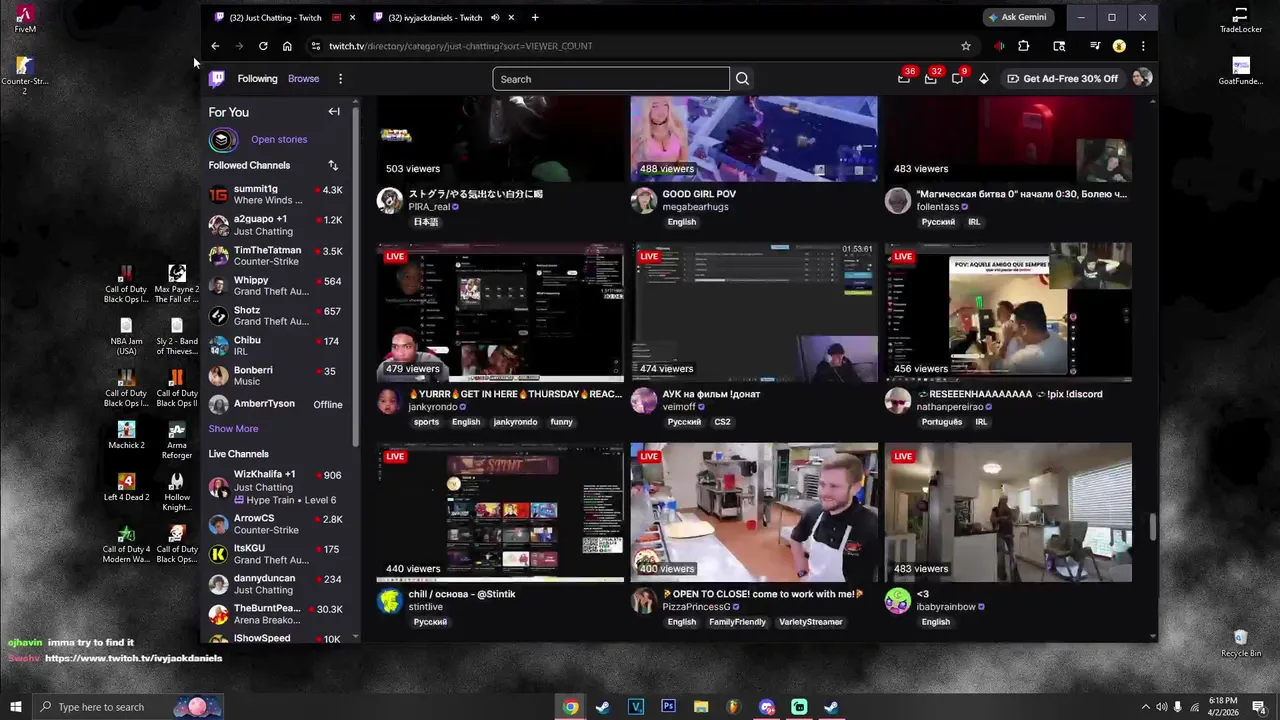The width and height of the screenshot is (1280, 720).
Task: Open megabearhugs channel name link
Action: (695, 207)
